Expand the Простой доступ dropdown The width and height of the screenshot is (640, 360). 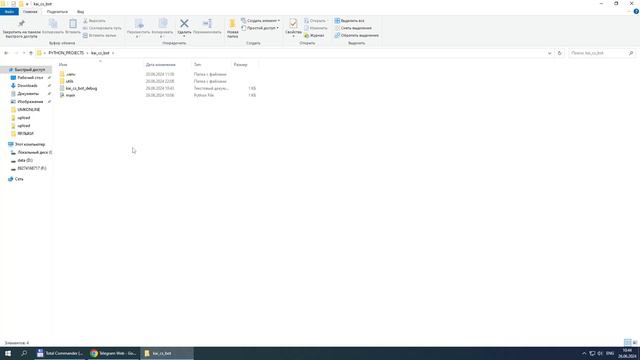(x=260, y=28)
